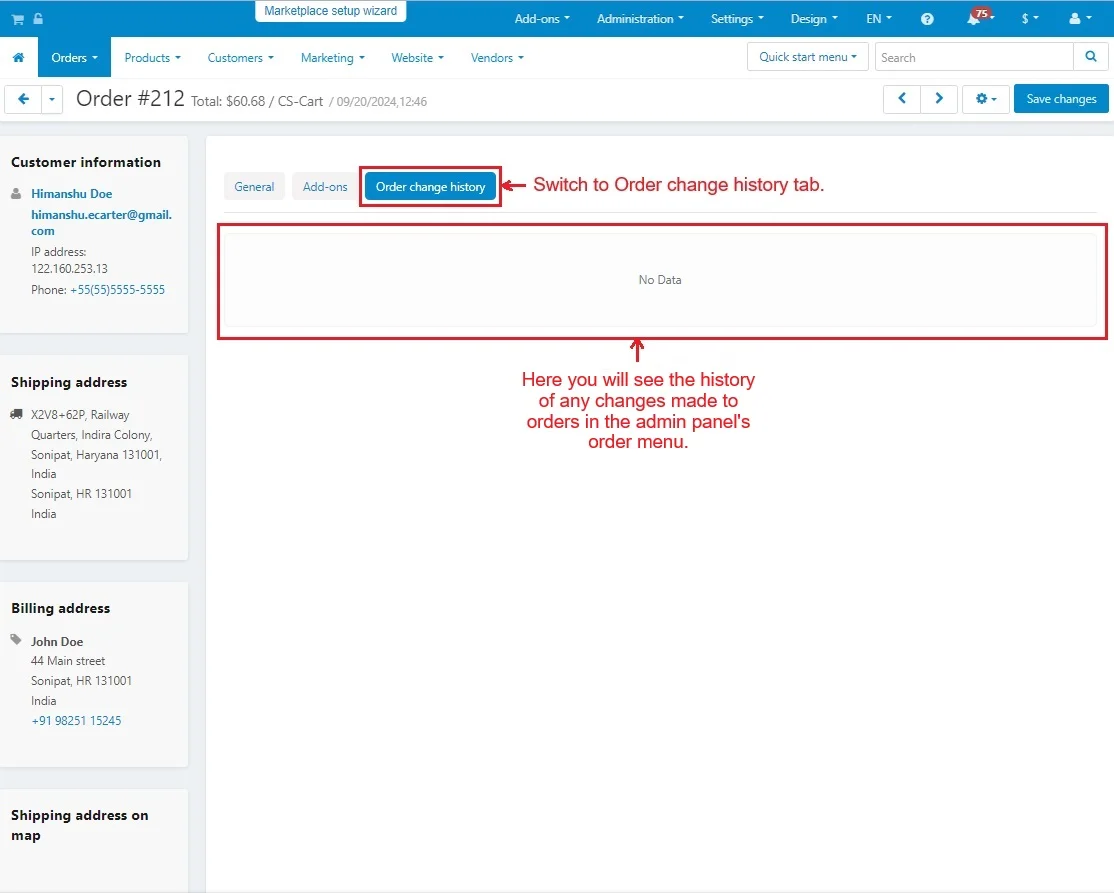Open the Orders menu
Image resolution: width=1114 pixels, height=893 pixels.
(x=74, y=58)
